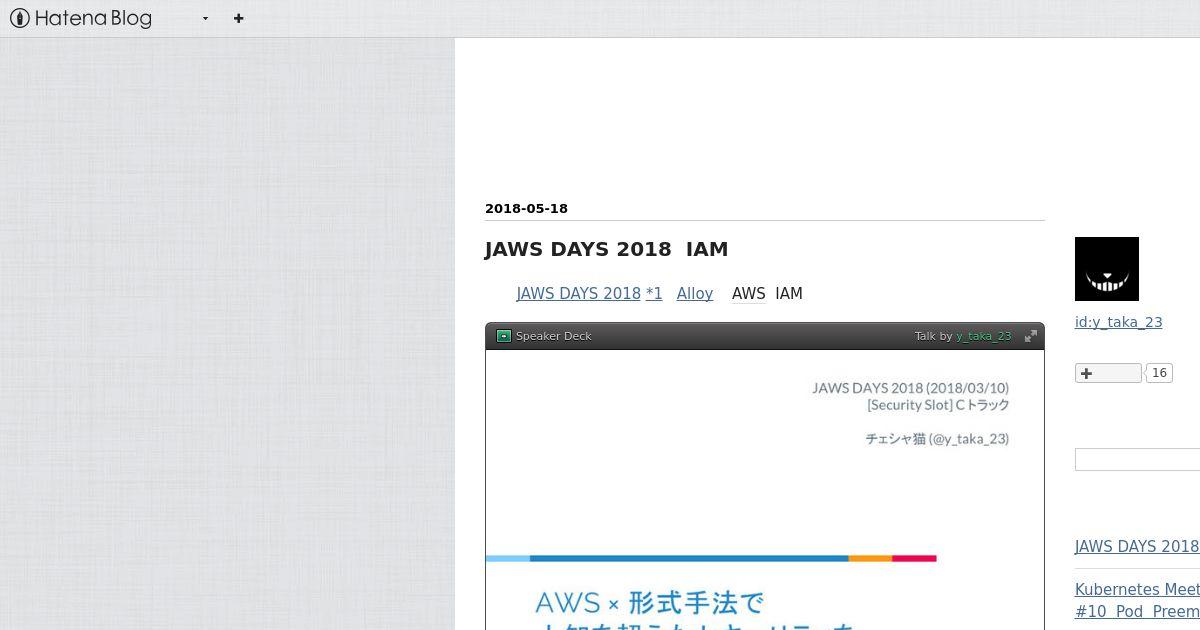Image resolution: width=1200 pixels, height=630 pixels.
Task: Click the Cheshire cat profile avatar
Action: tap(1107, 269)
